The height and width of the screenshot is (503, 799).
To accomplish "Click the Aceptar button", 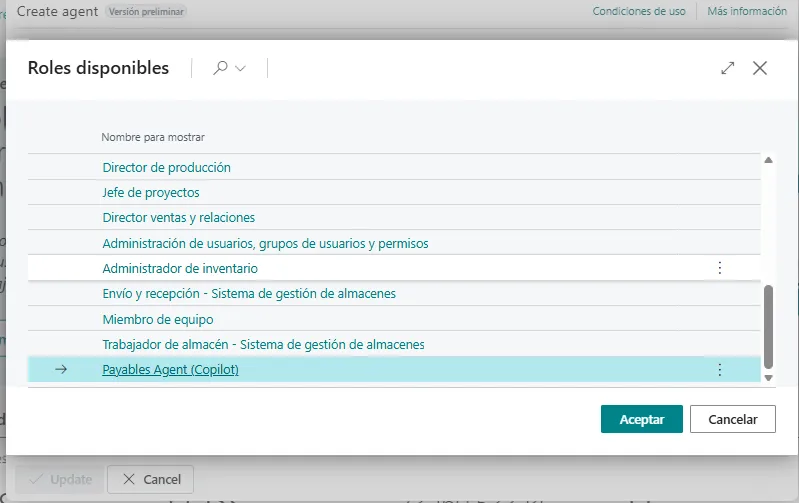I will pyautogui.click(x=641, y=419).
